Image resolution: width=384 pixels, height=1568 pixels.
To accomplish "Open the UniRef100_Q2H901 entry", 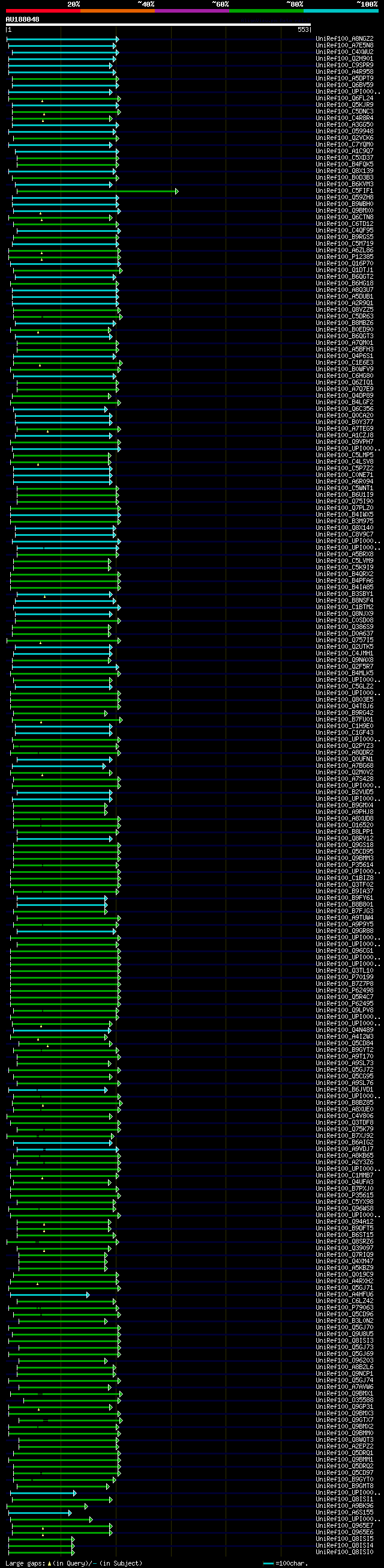I will (344, 59).
